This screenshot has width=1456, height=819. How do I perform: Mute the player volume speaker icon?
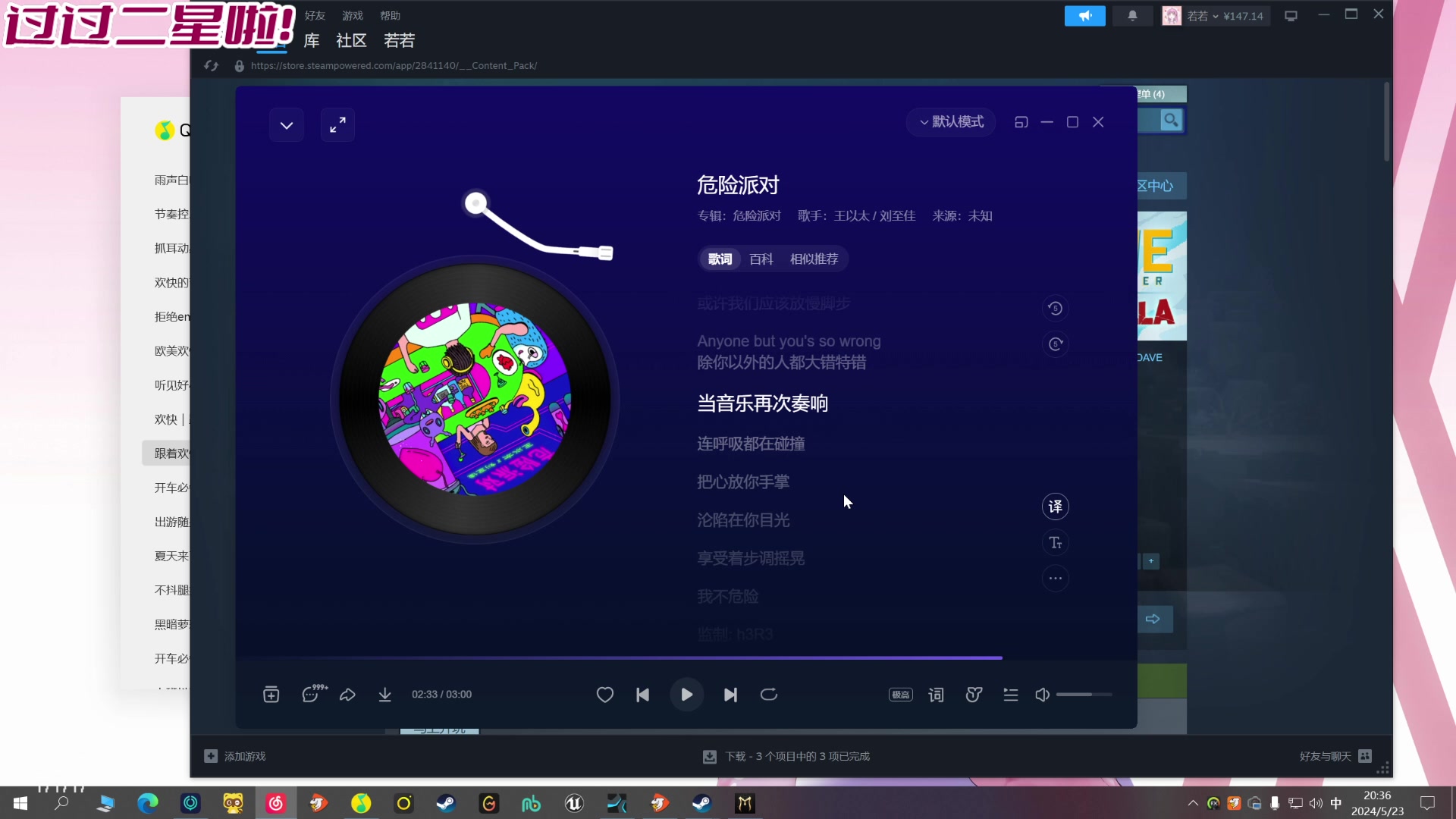pyautogui.click(x=1043, y=695)
